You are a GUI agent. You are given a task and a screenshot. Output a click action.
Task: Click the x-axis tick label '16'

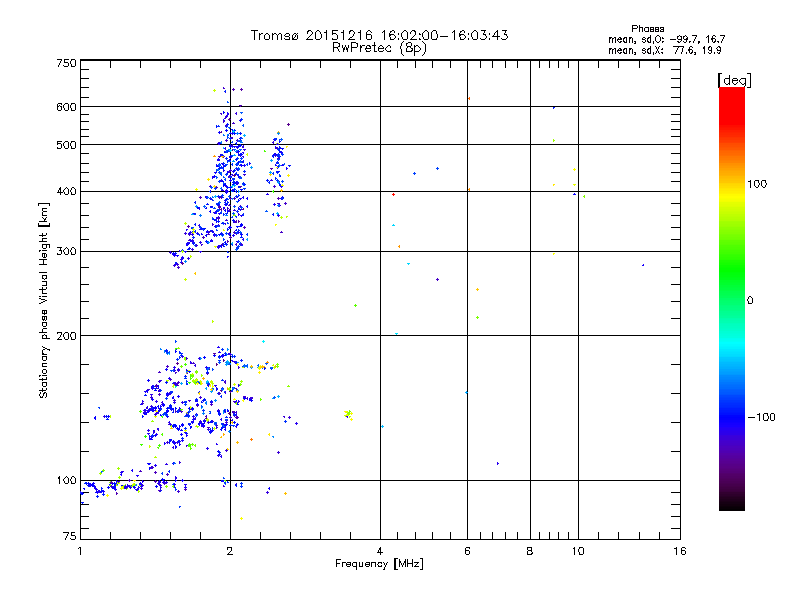click(680, 551)
